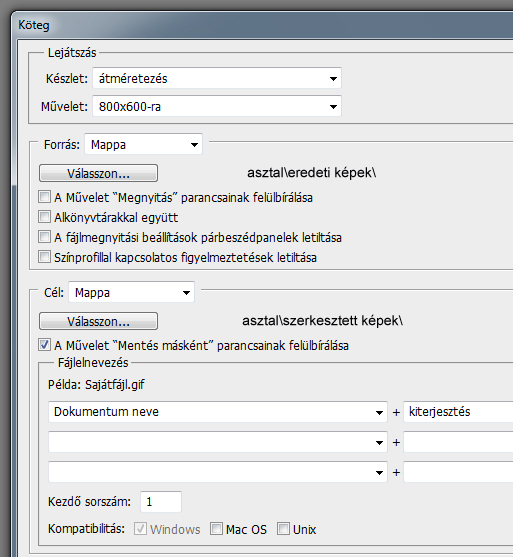The height and width of the screenshot is (557, 513).
Task: Uncheck the "Mentés másként" parancsainak felülbírálása checkbox
Action: pos(44,345)
